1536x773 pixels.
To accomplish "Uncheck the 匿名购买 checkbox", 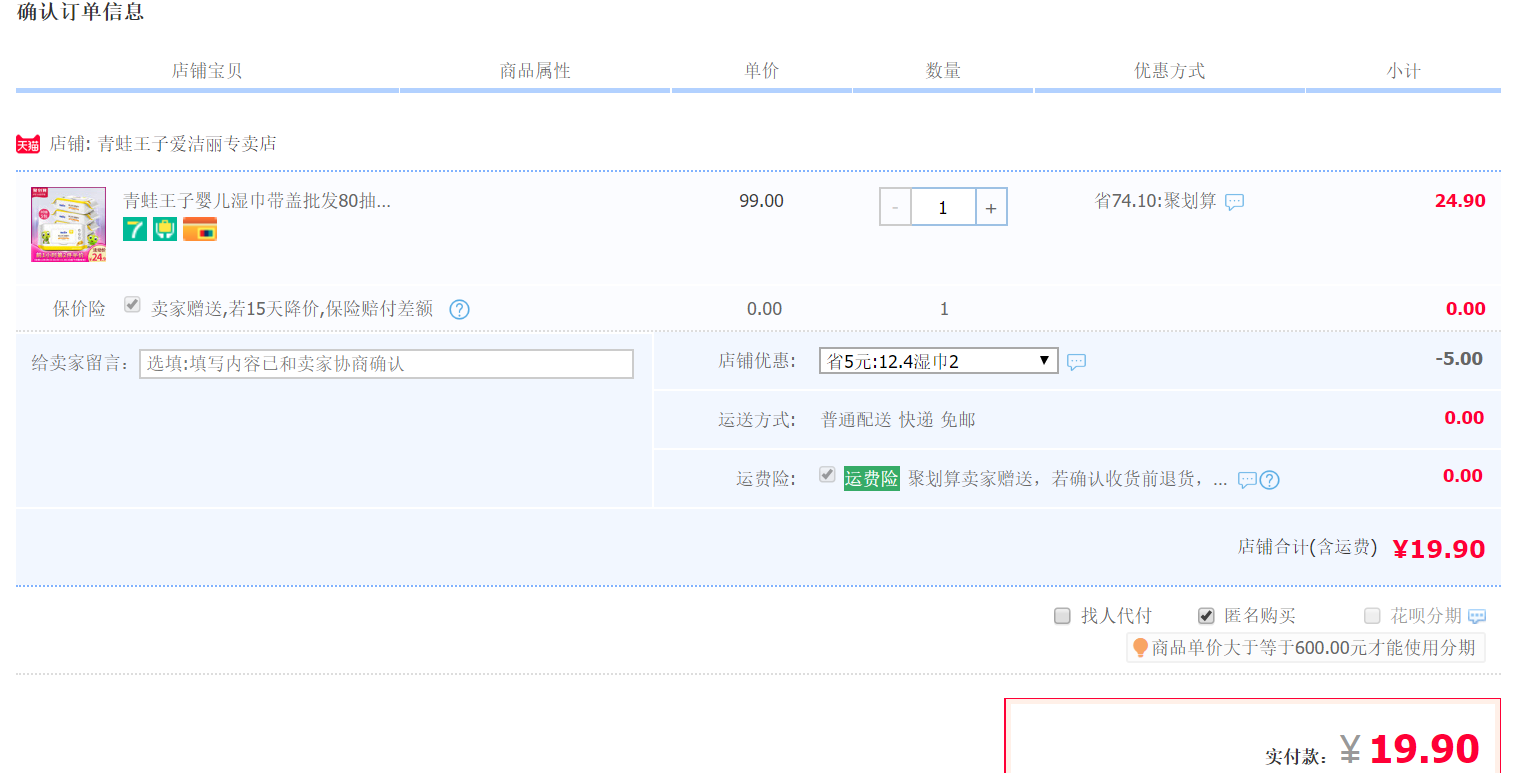I will pyautogui.click(x=1206, y=616).
